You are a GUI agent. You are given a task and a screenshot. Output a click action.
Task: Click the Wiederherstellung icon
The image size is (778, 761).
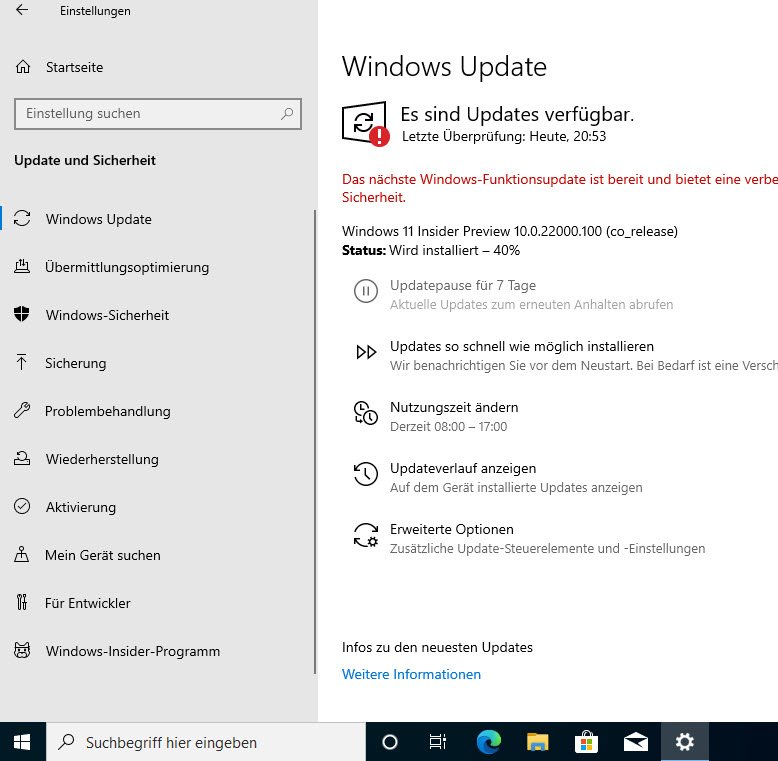(x=22, y=458)
